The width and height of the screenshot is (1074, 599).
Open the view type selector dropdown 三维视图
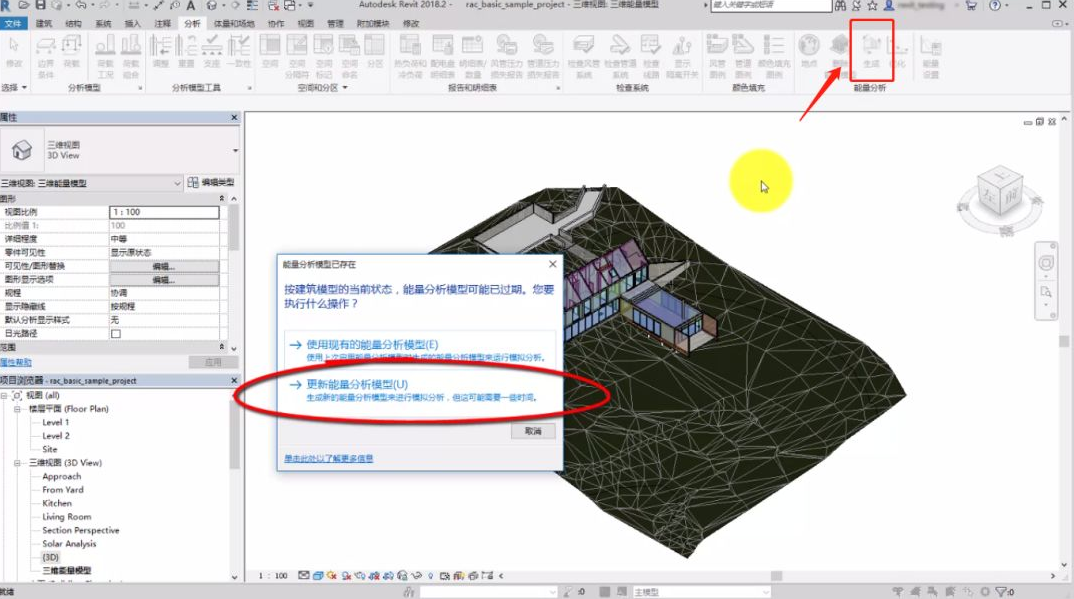[x=91, y=183]
